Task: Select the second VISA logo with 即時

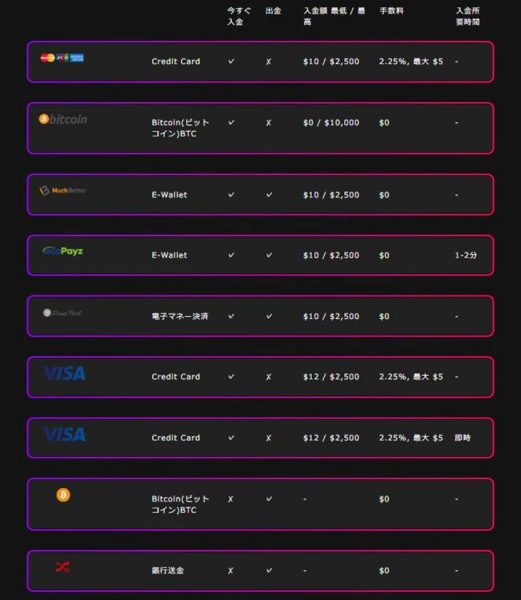Action: [64, 434]
